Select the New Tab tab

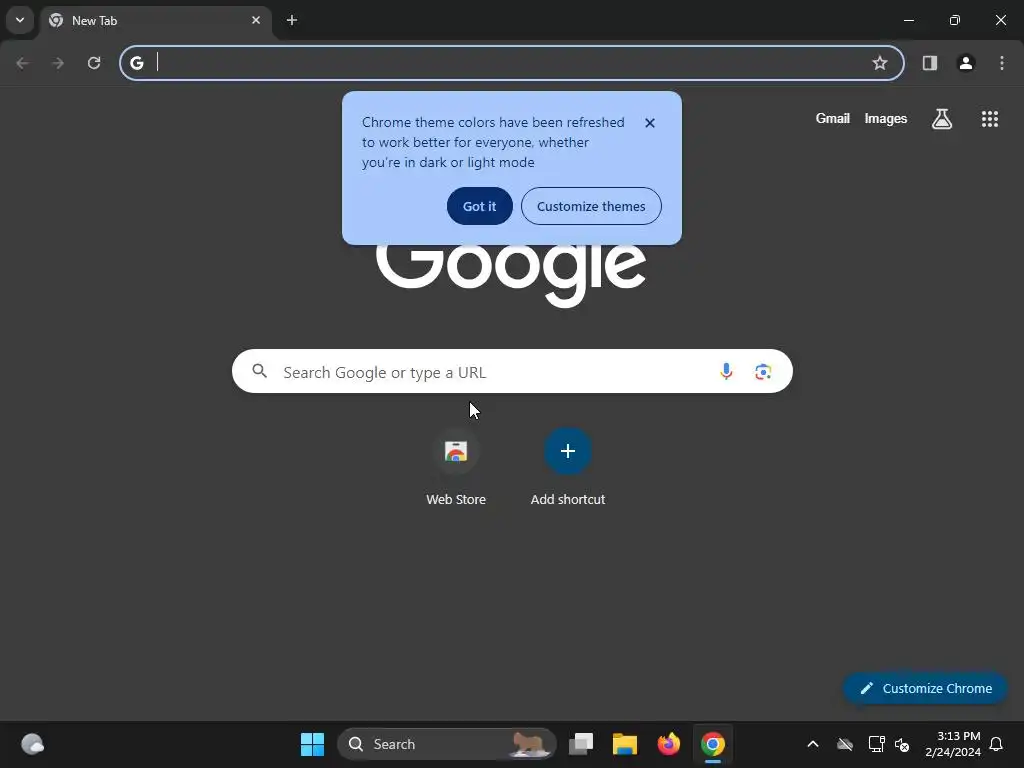pyautogui.click(x=157, y=21)
